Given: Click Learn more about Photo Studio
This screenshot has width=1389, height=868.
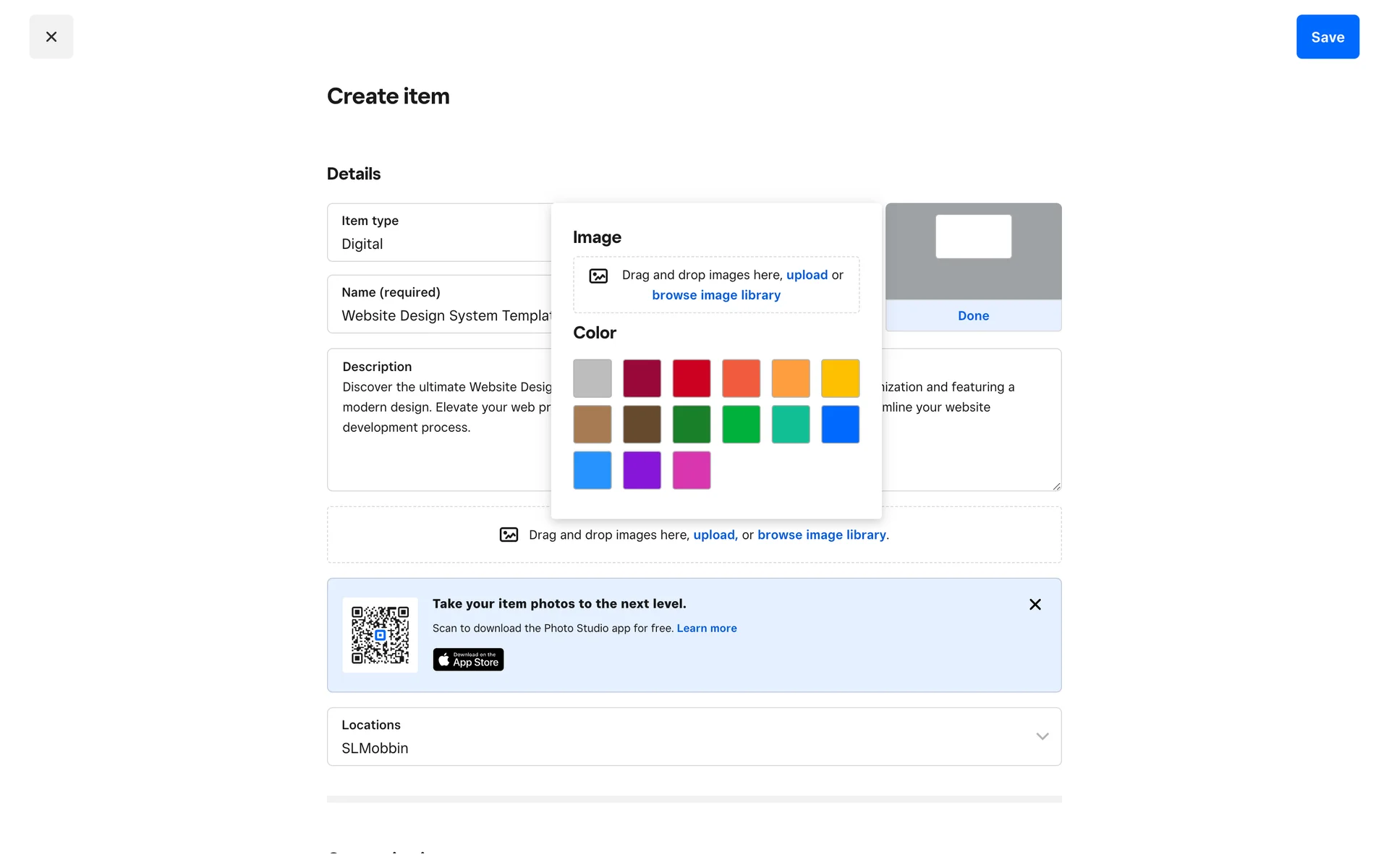Looking at the screenshot, I should (707, 629).
